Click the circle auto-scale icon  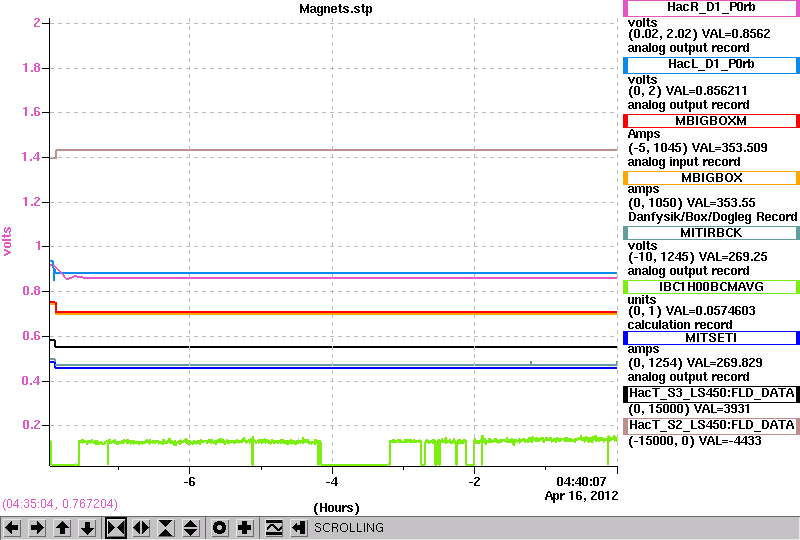(x=219, y=528)
